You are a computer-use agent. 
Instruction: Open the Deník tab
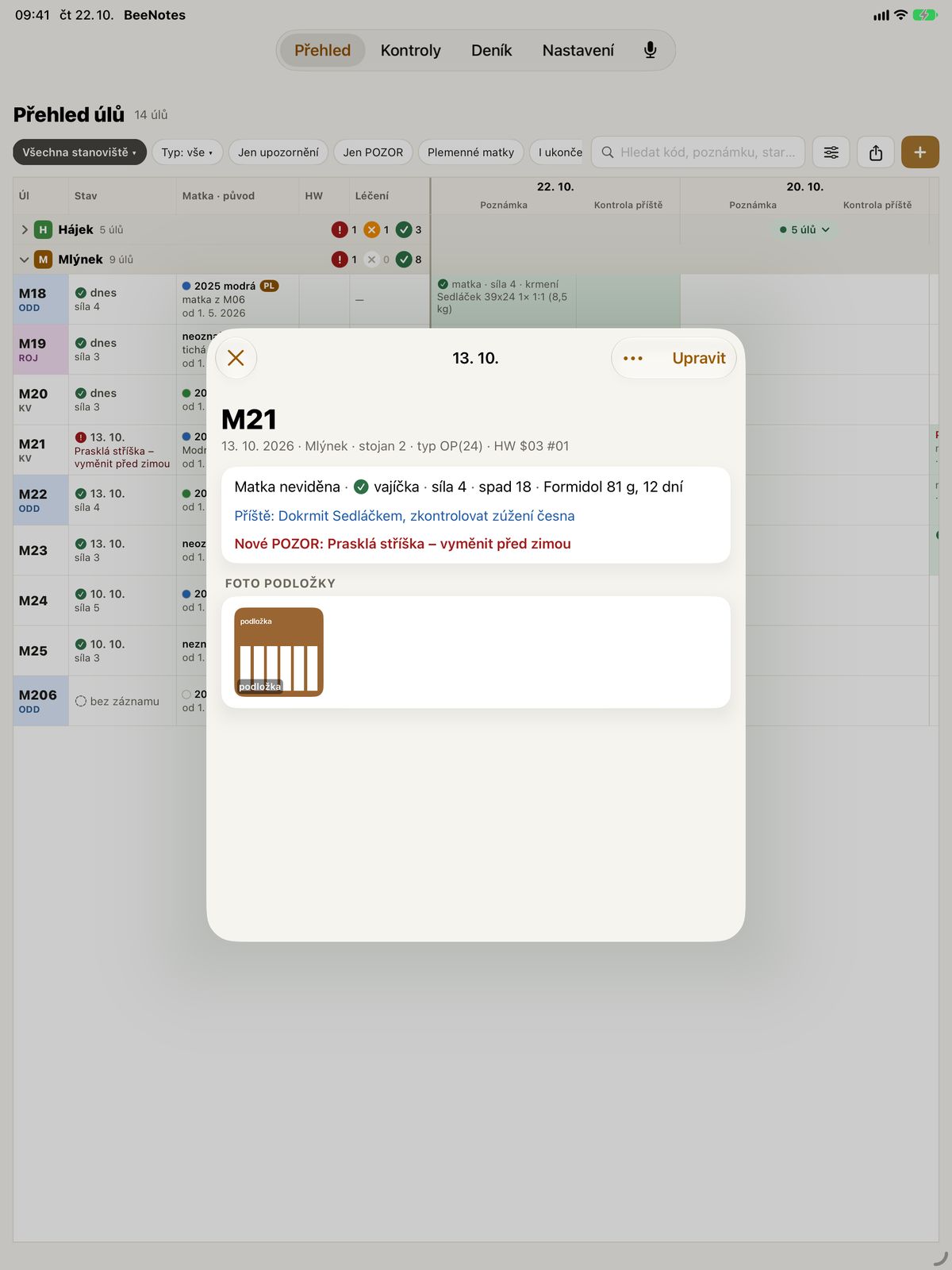[491, 50]
